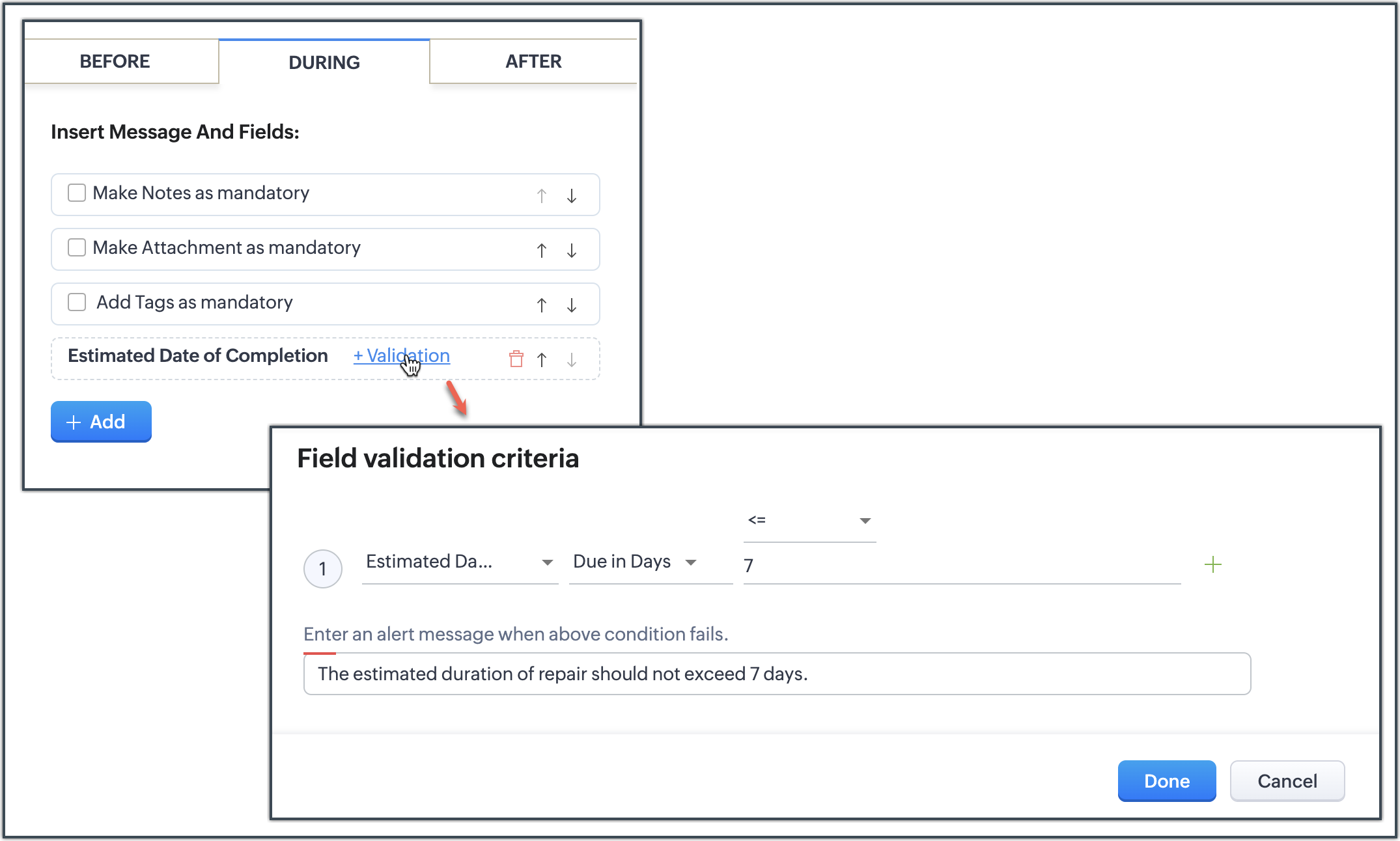Move Add Tags row up
This screenshot has width=1400, height=841.
541,305
